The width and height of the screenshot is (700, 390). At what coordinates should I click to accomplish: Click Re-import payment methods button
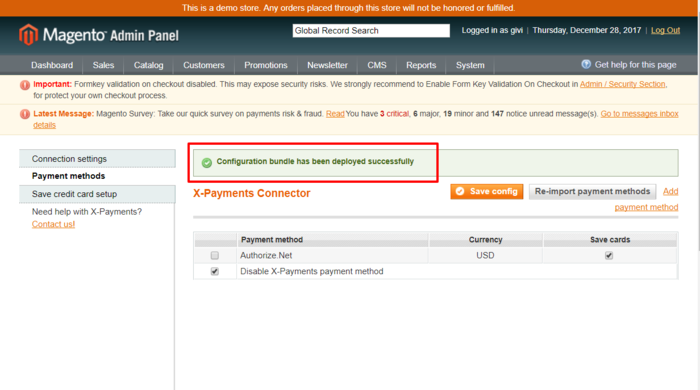[592, 191]
